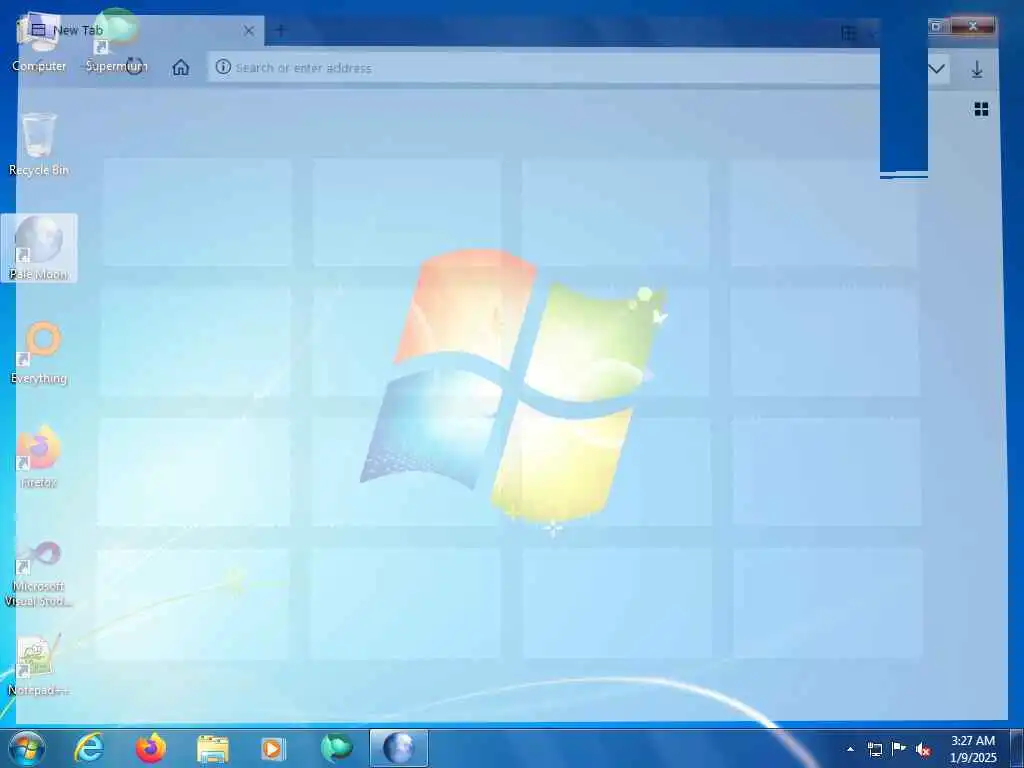The width and height of the screenshot is (1024, 768).
Task: Switch to the Pale Moon taskbar button
Action: pyautogui.click(x=398, y=748)
